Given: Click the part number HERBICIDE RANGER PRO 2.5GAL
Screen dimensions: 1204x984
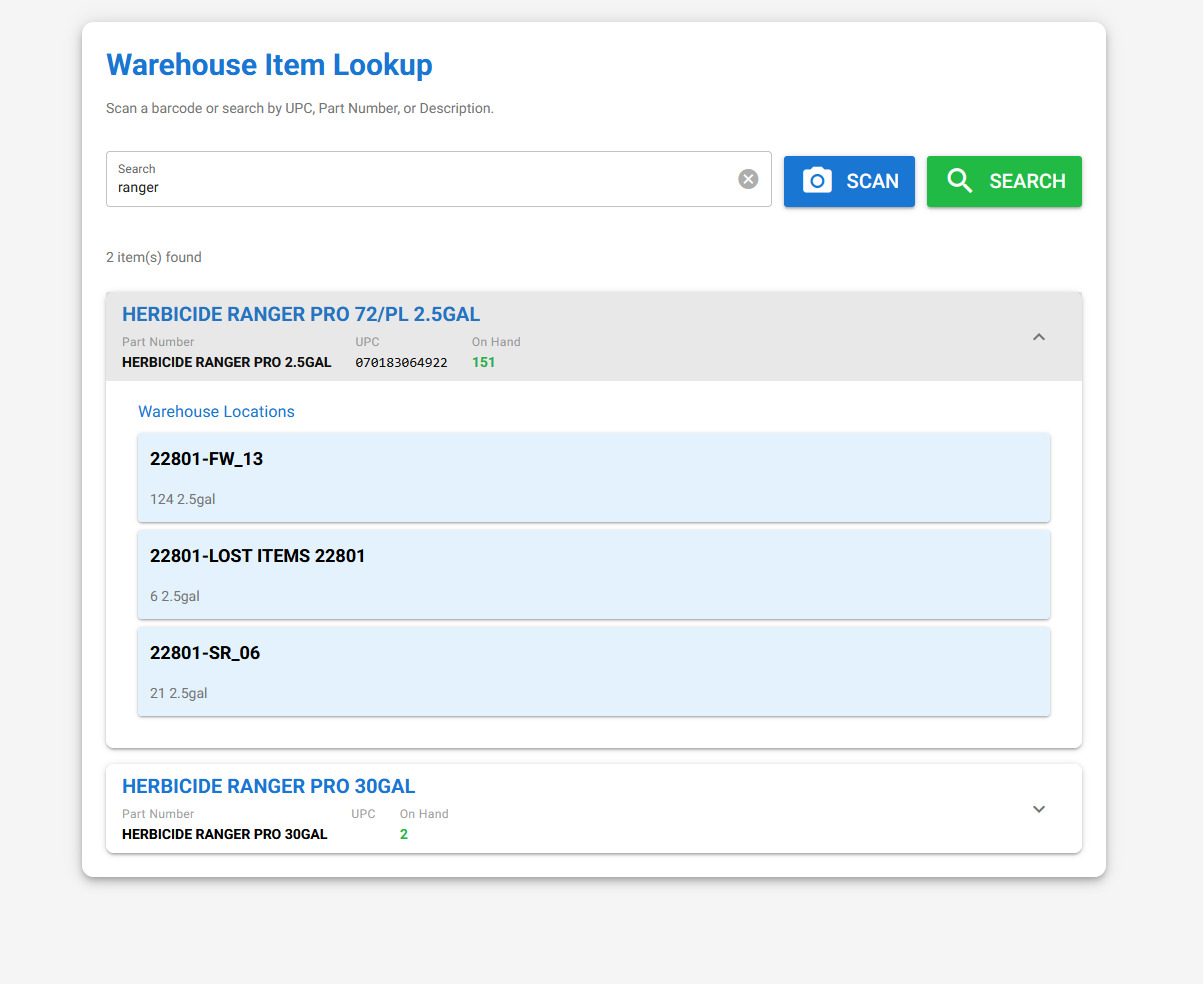Looking at the screenshot, I should tap(226, 362).
